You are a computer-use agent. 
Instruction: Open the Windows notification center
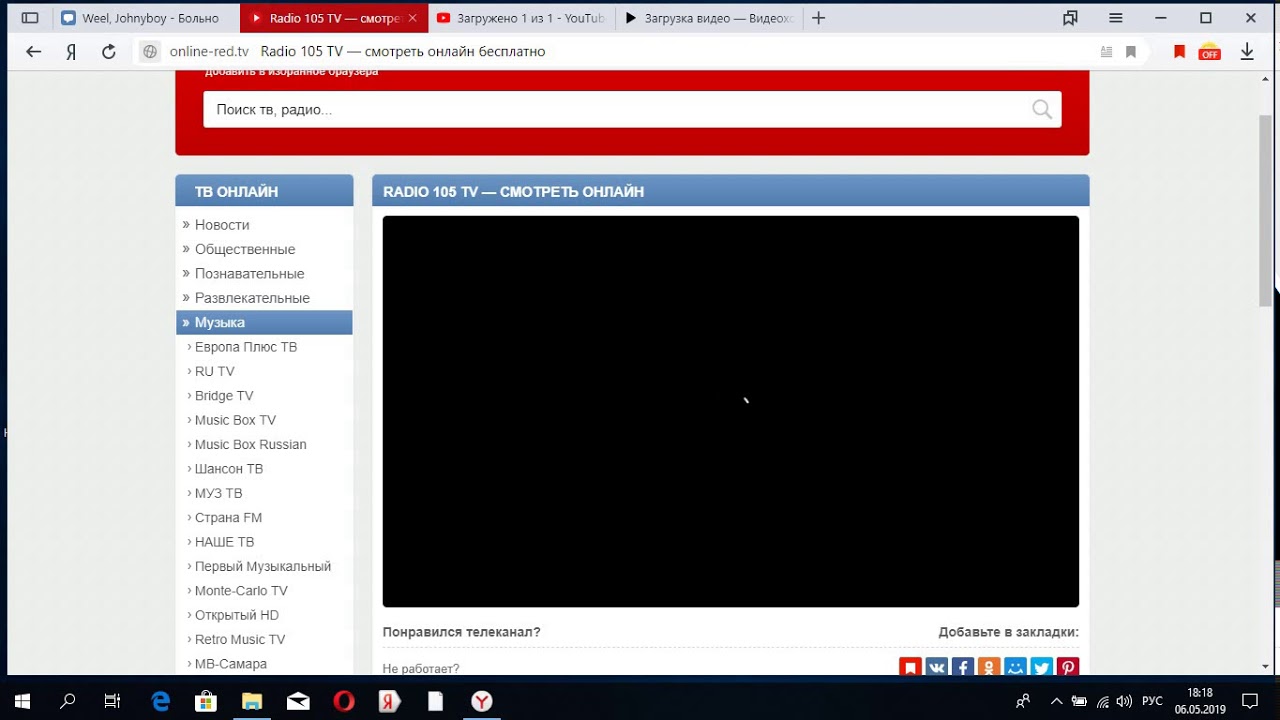point(1250,701)
